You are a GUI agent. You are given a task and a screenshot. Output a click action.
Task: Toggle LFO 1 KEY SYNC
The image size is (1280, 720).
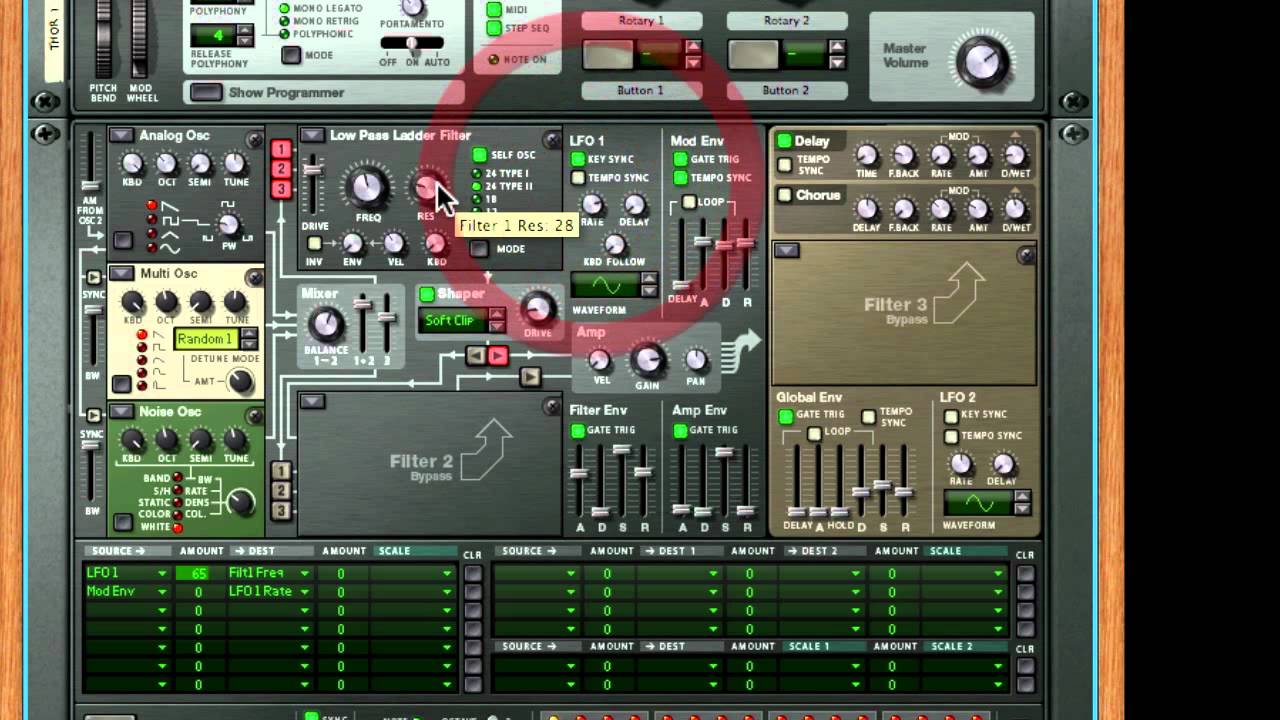pos(578,159)
